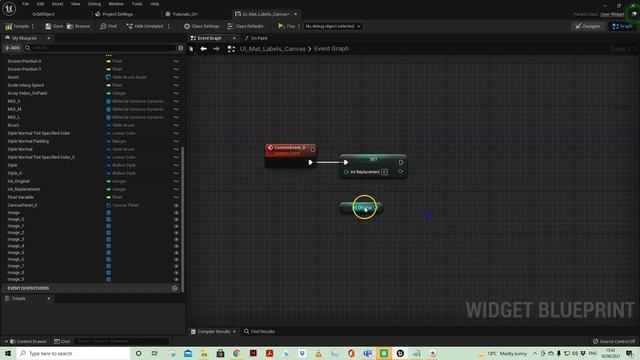This screenshot has width=640, height=360.
Task: Toggle instance-editable eye for Asset variable
Action: pyautogui.click(x=176, y=77)
